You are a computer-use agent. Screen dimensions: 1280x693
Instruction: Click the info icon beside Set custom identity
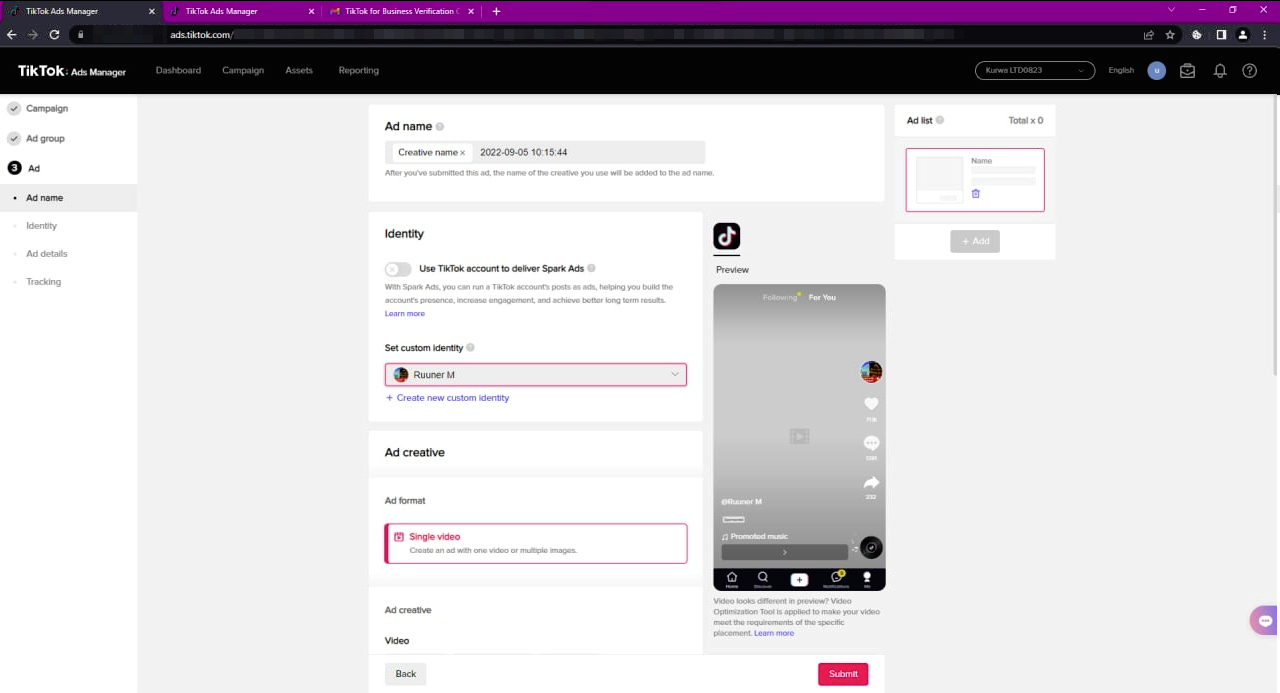[471, 348]
